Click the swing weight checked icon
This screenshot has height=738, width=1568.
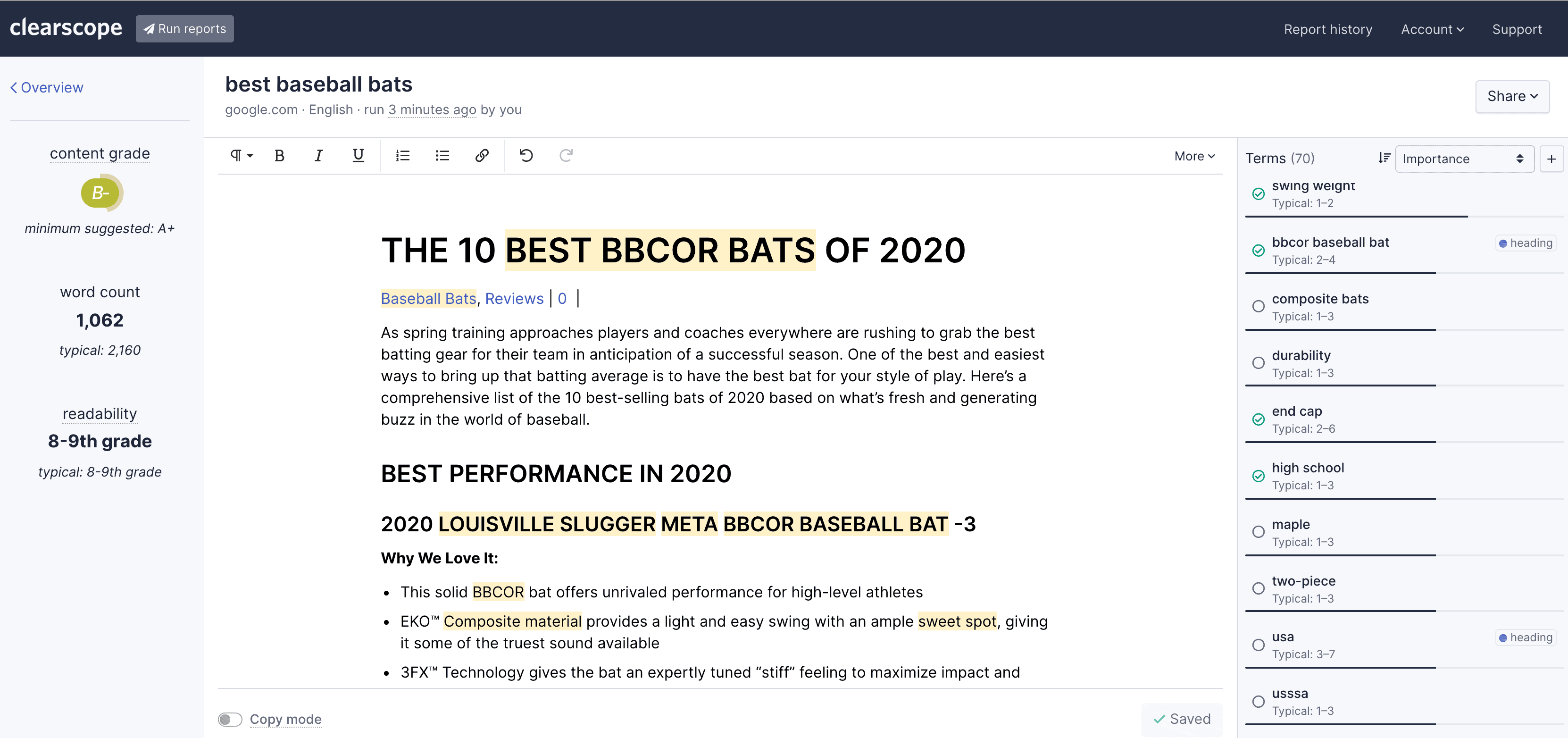[x=1258, y=193]
